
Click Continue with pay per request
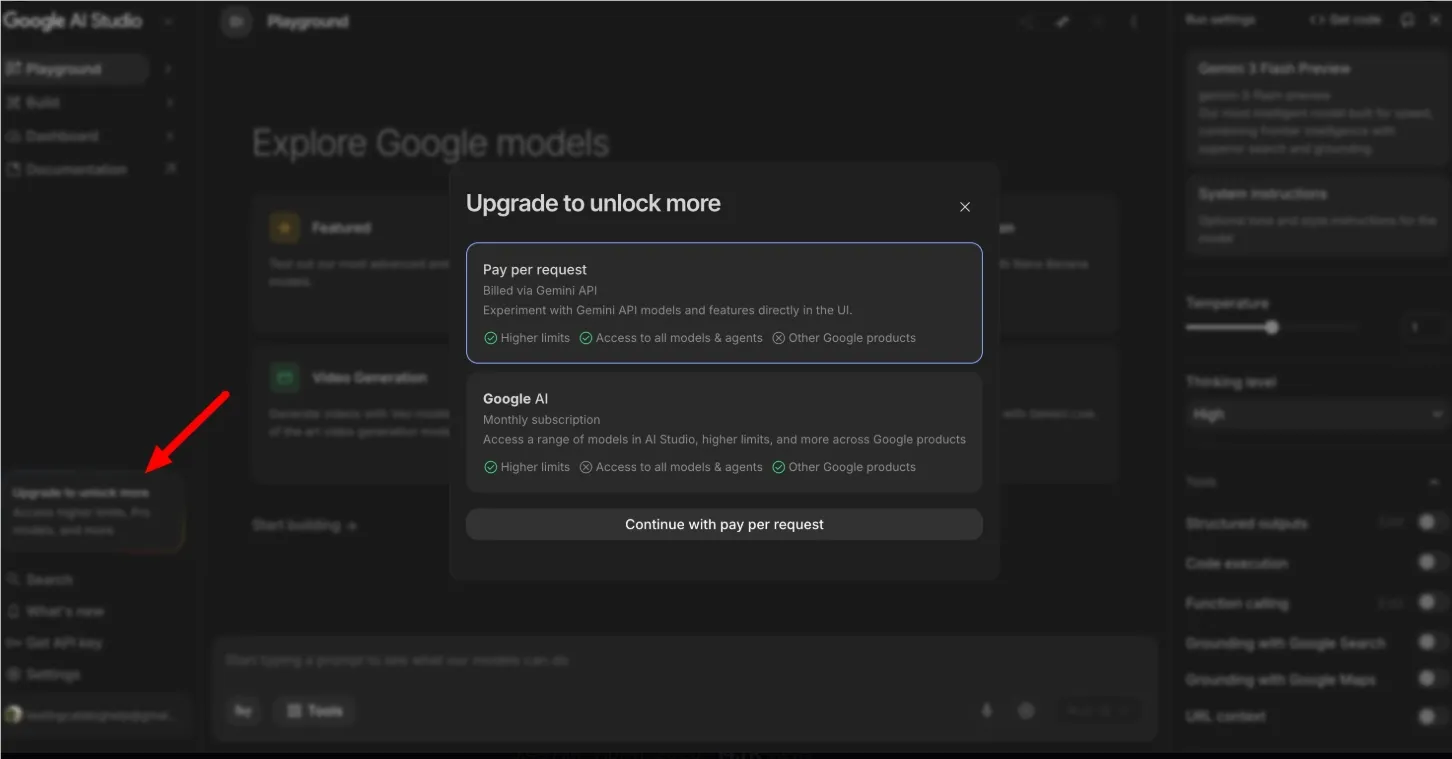(x=723, y=524)
